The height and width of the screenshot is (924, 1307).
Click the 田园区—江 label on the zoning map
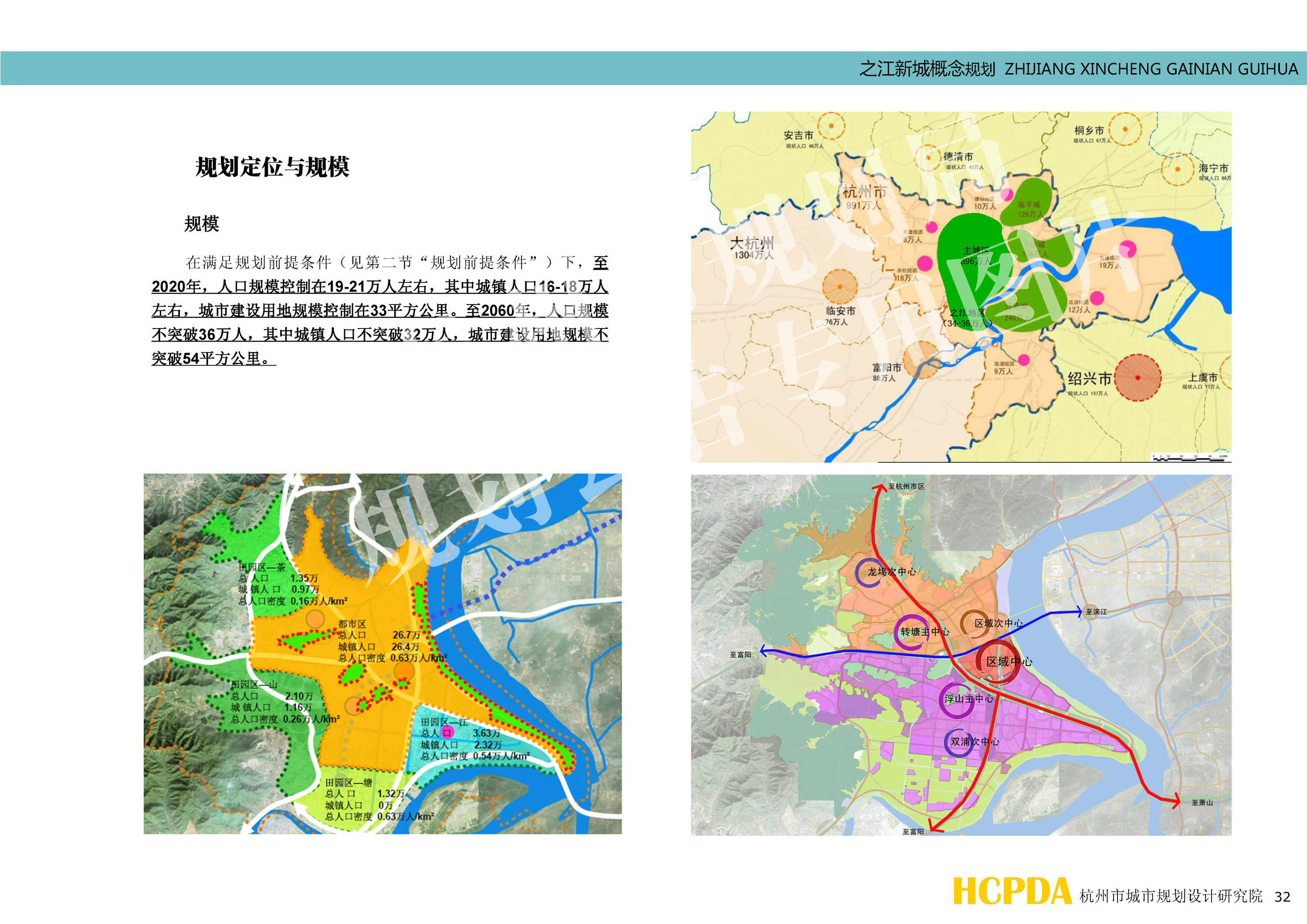[x=444, y=722]
